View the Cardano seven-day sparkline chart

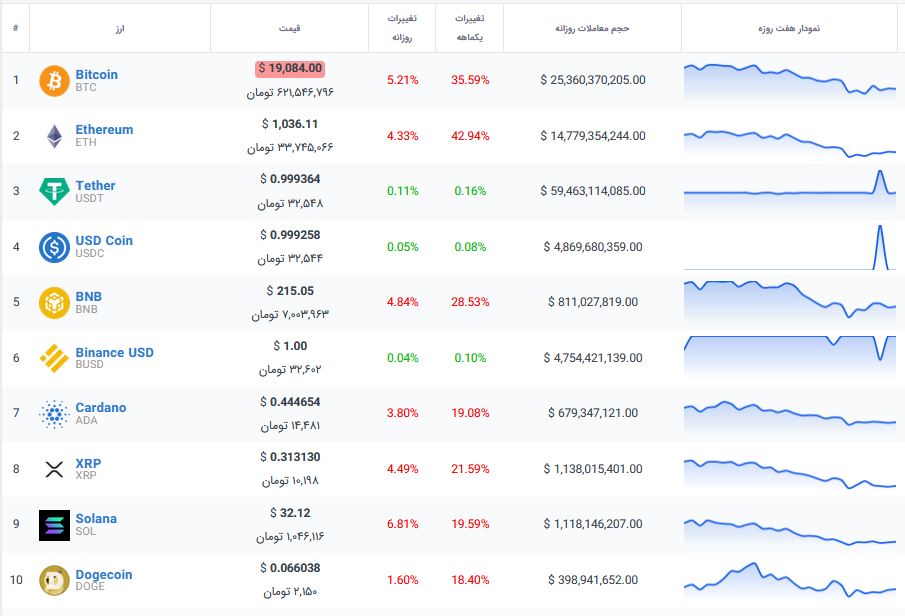pos(790,415)
